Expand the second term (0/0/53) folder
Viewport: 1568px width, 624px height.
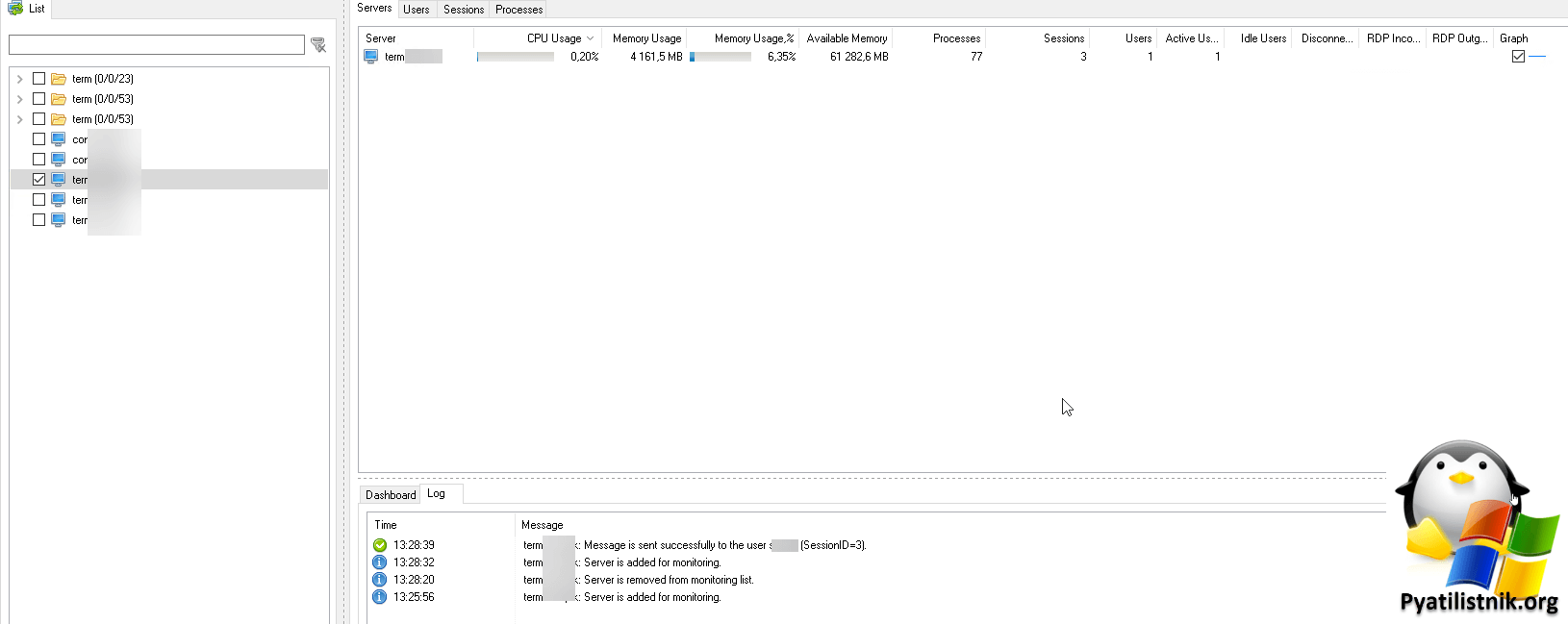20,119
